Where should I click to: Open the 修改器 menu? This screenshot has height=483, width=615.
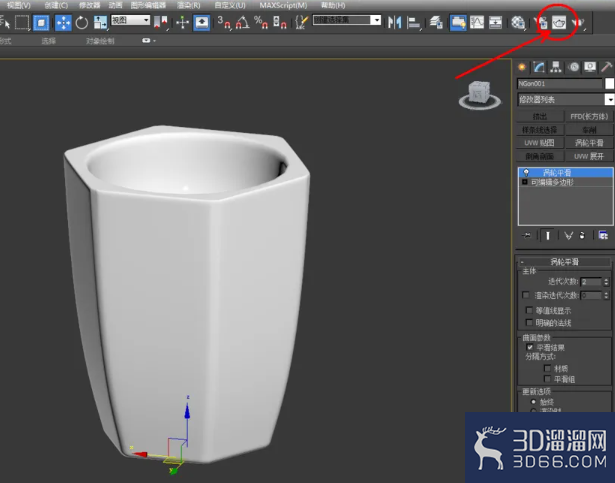click(89, 5)
